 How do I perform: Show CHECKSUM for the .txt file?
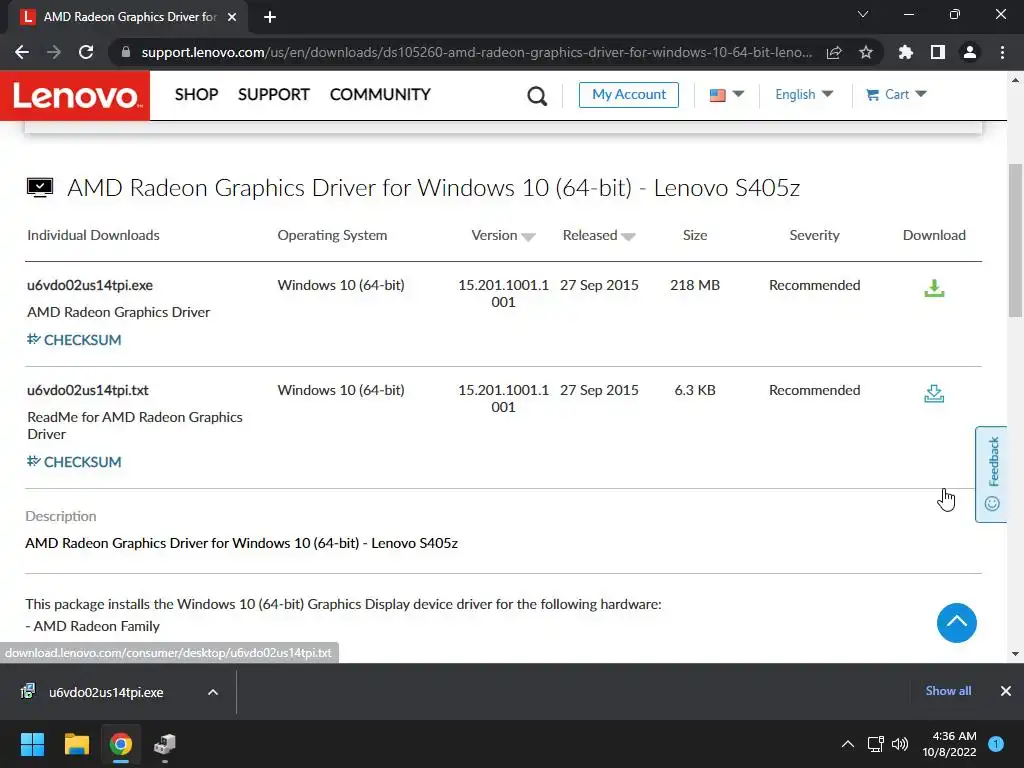74,462
